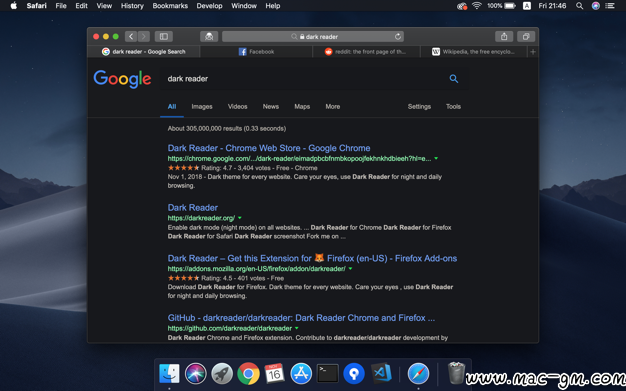626x391 pixels.
Task: Open the Firefox Add-ons Dark Reader result
Action: point(312,258)
